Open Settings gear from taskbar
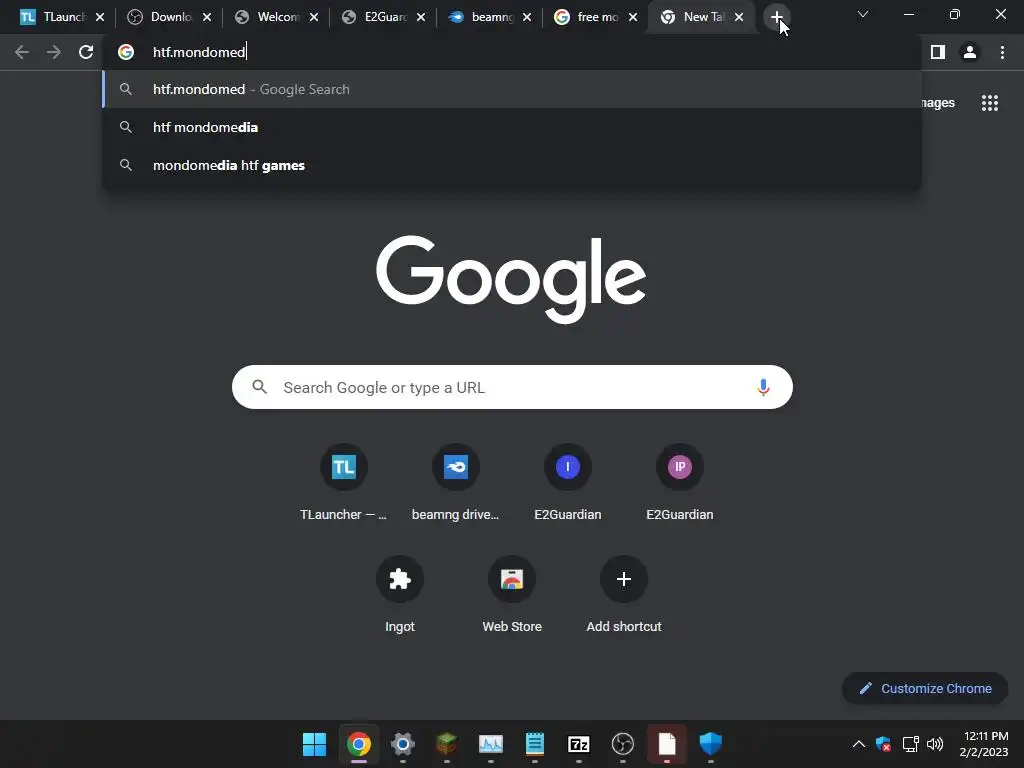 pos(402,744)
